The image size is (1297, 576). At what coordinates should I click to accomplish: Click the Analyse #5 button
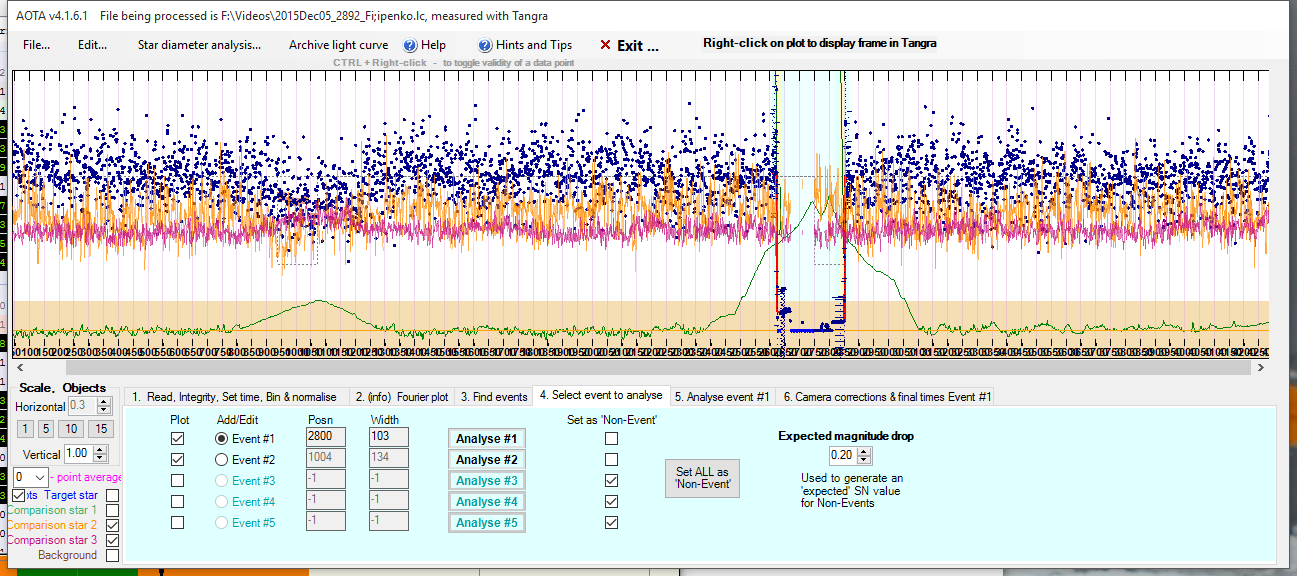(487, 523)
